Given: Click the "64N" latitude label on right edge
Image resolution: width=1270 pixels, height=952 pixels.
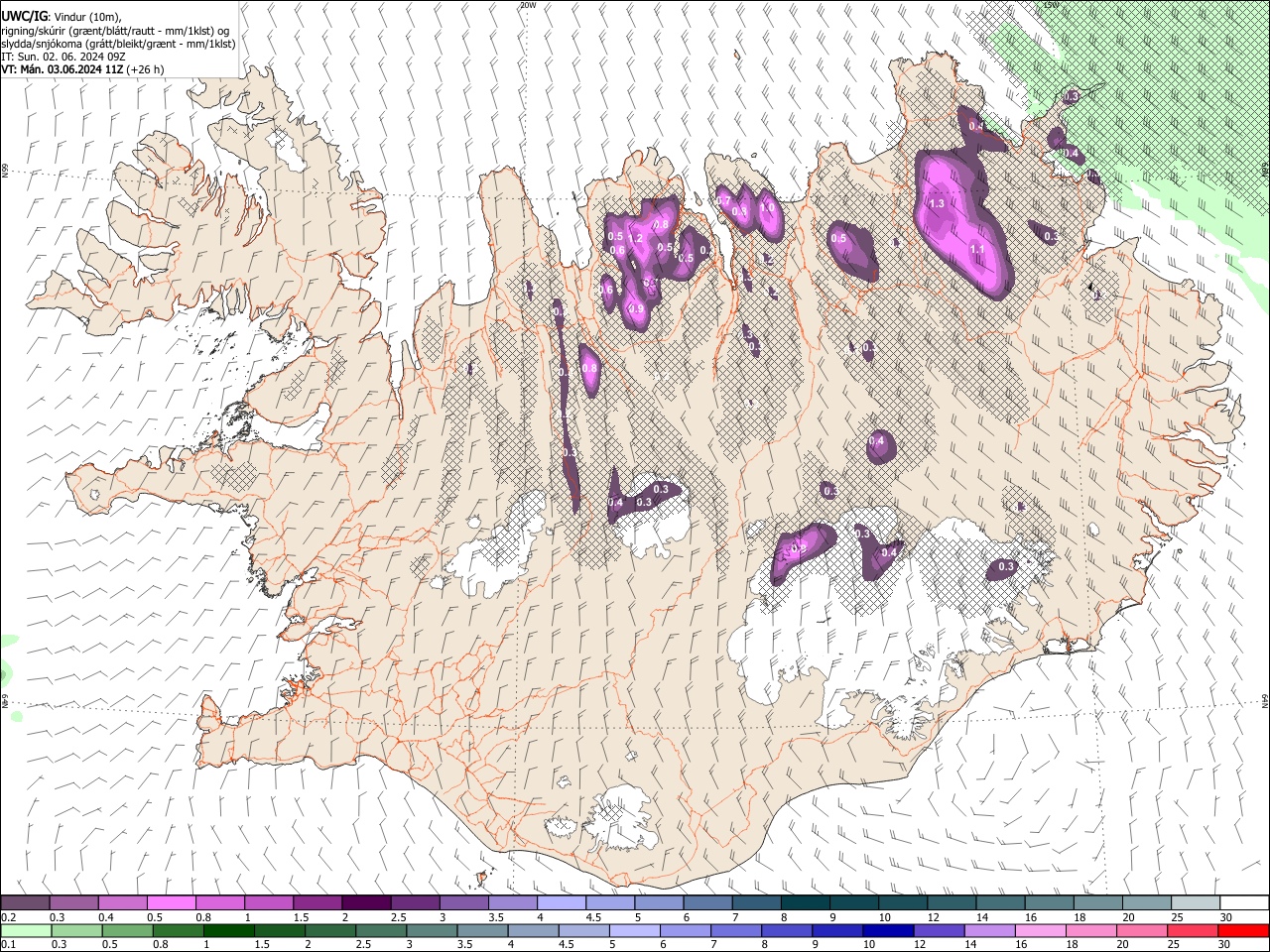Looking at the screenshot, I should click(x=1265, y=701).
